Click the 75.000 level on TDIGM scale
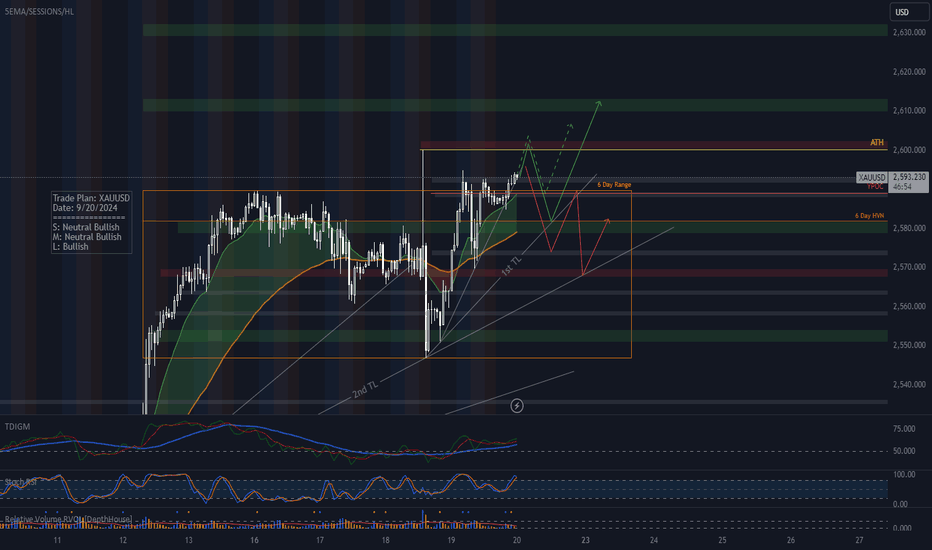Screen dimensions: 932x550 click(x=904, y=429)
